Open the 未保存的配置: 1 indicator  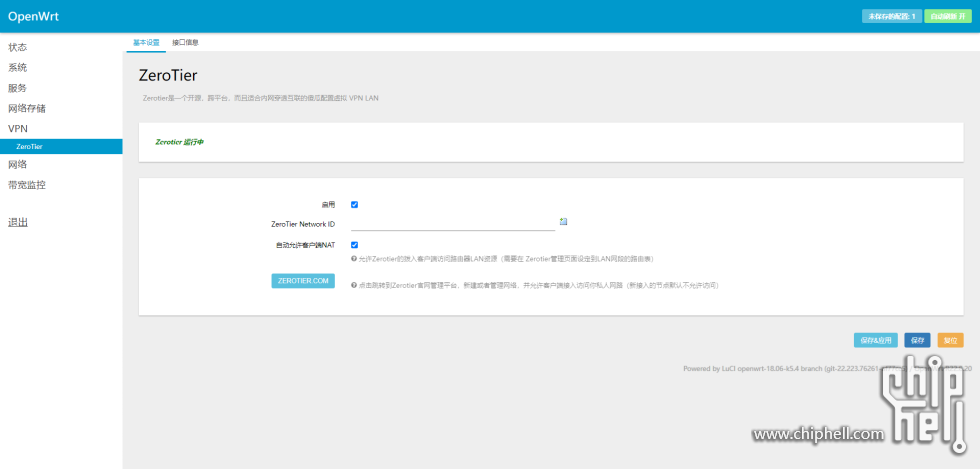coord(892,16)
